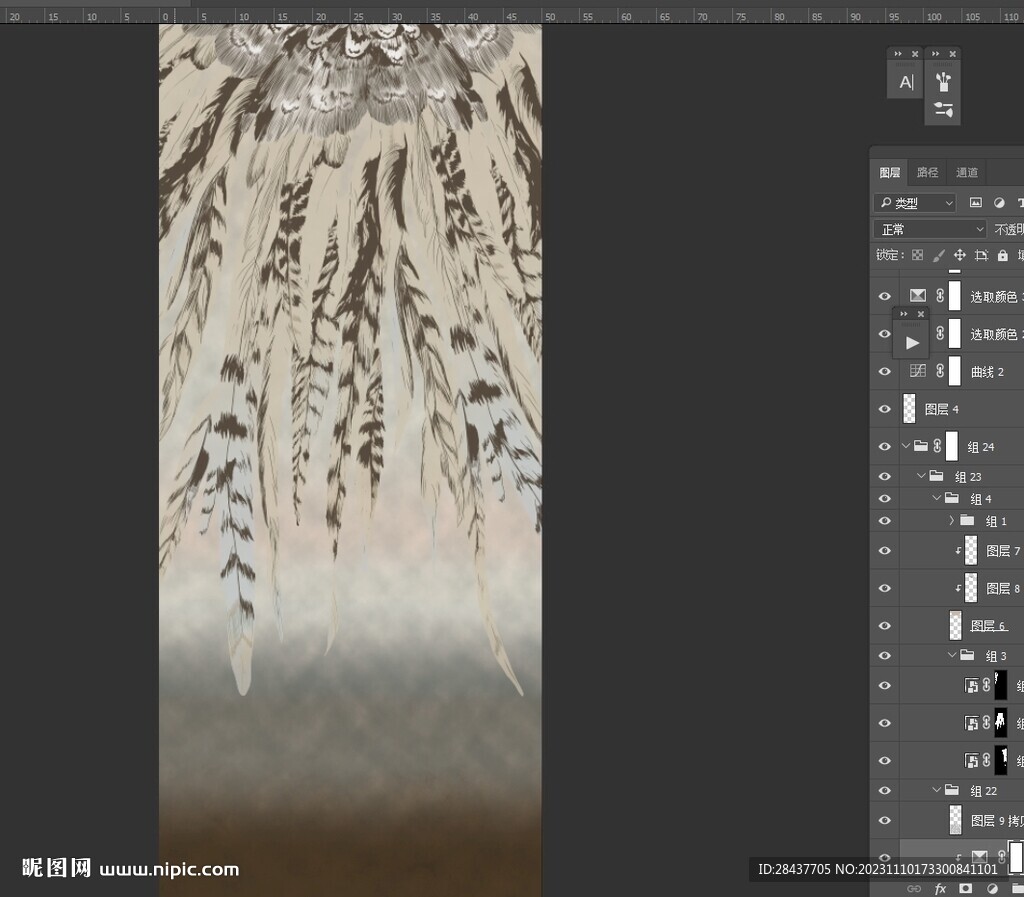
Task: Open the 正常 blend mode dropdown
Action: 929,230
